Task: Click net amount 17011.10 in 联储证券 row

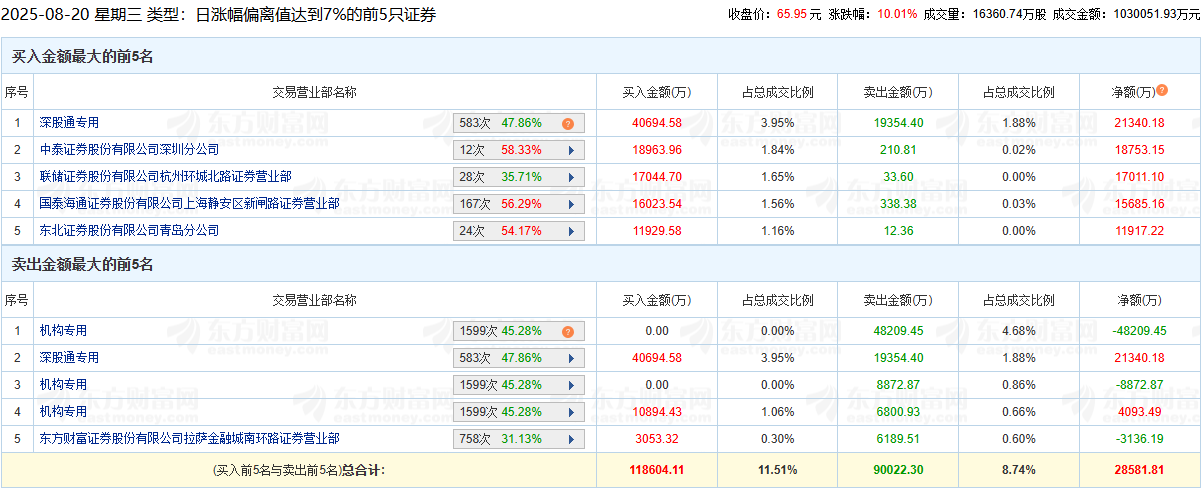Action: (x=1140, y=177)
